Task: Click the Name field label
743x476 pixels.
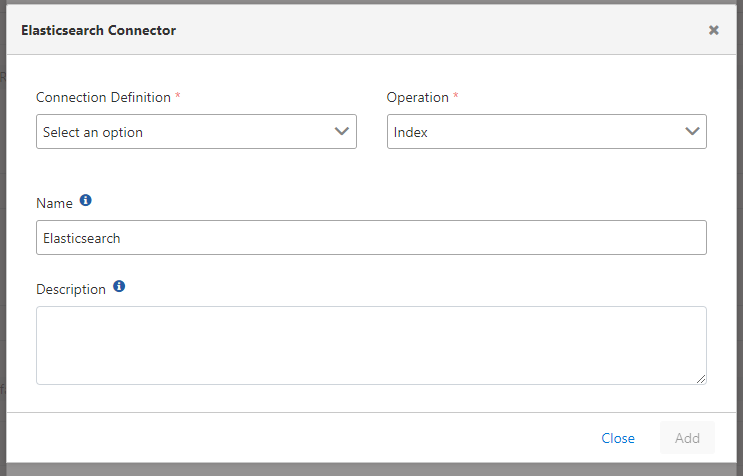Action: tap(54, 203)
